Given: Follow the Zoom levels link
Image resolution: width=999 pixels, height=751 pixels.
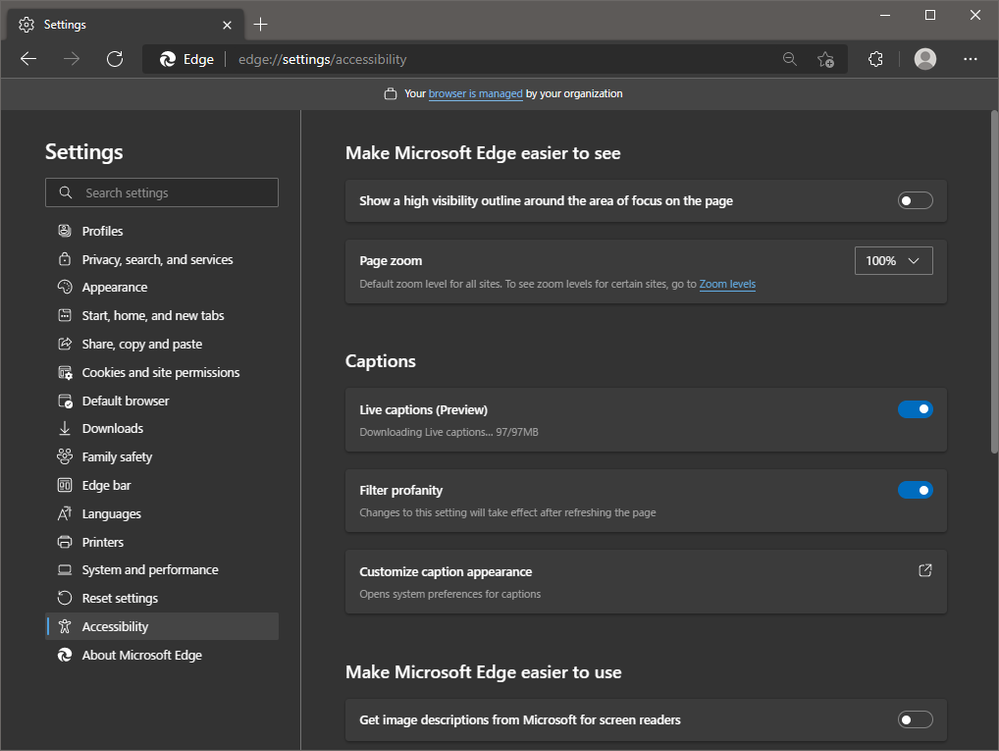Looking at the screenshot, I should pos(727,284).
